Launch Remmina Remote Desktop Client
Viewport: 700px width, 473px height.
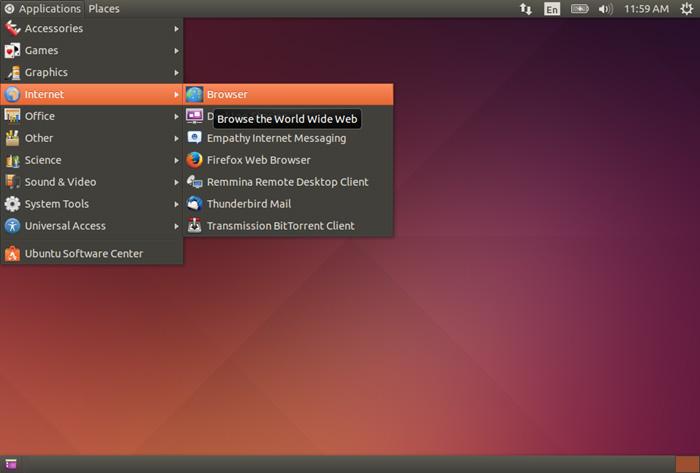pos(288,182)
